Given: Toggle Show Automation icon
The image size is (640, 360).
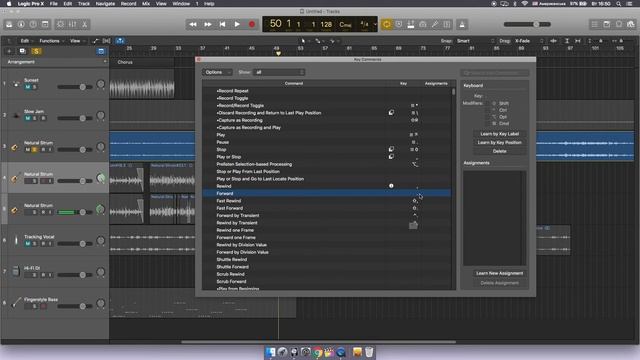Looking at the screenshot, I should [96, 41].
